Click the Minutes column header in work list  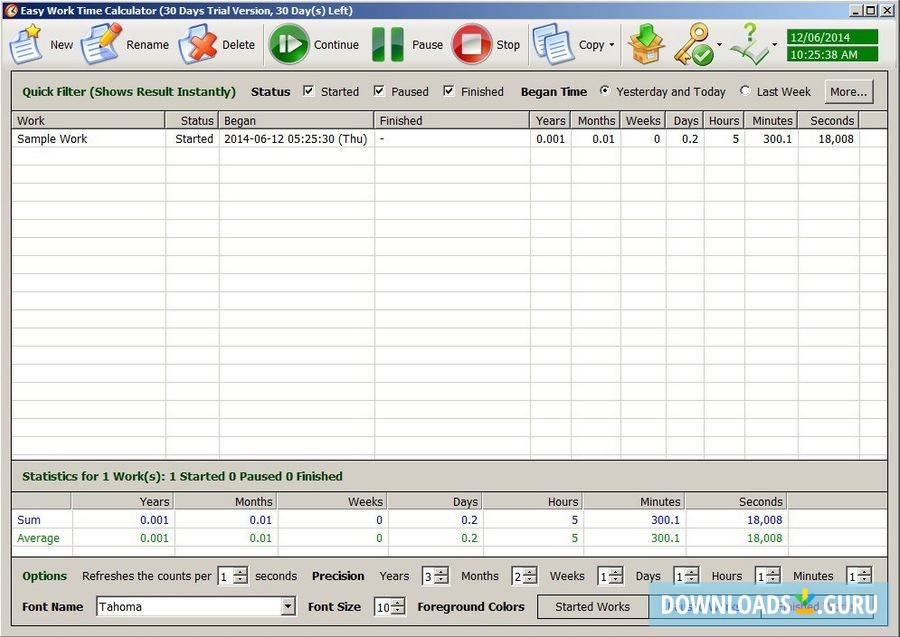coord(771,121)
